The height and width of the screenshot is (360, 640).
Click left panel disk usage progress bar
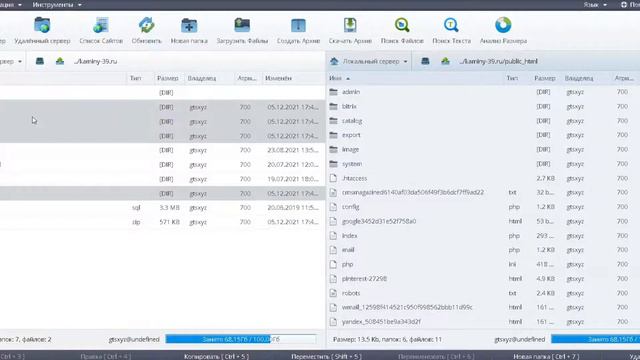coord(241,339)
